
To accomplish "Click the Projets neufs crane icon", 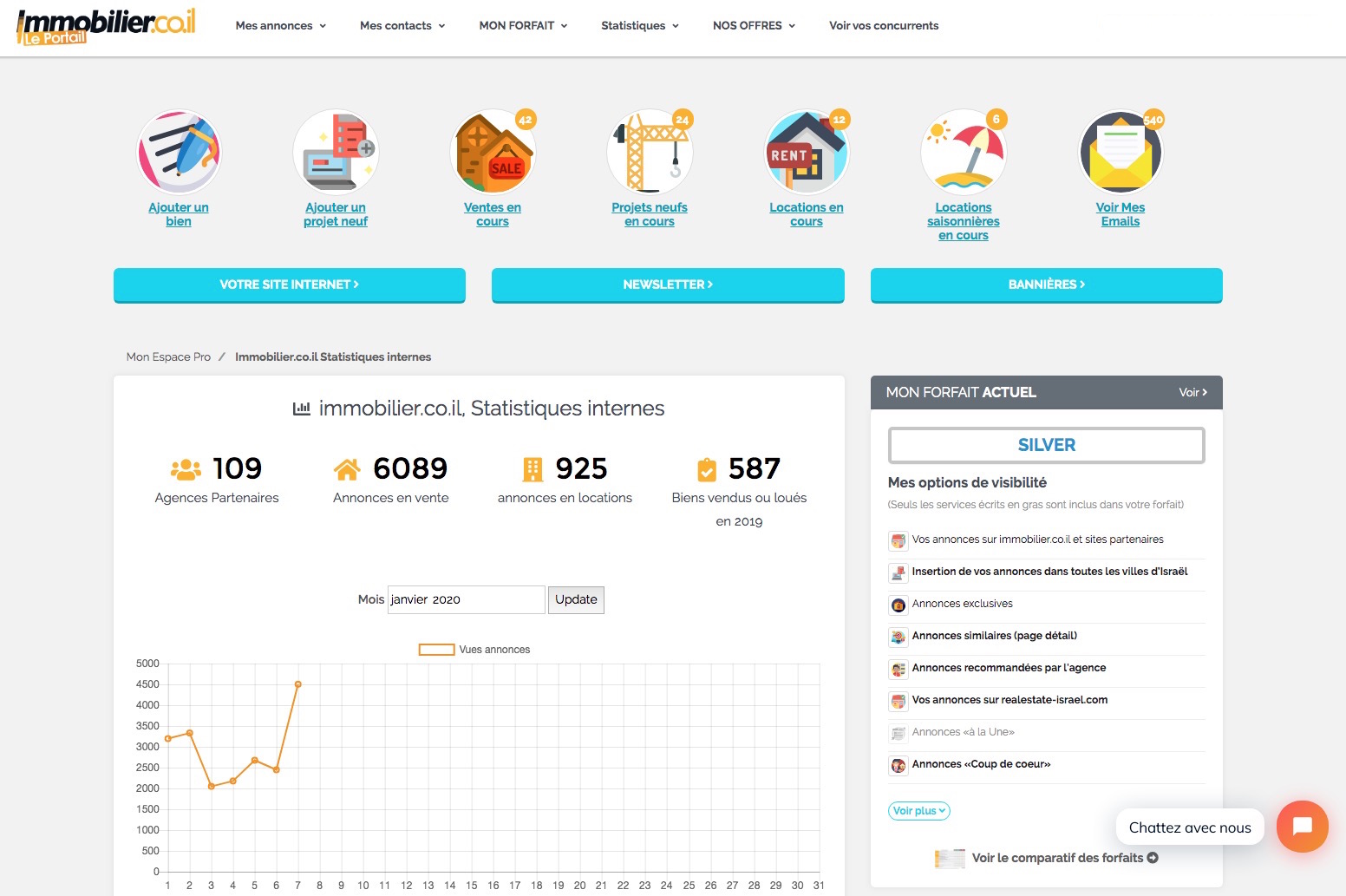I will (650, 152).
